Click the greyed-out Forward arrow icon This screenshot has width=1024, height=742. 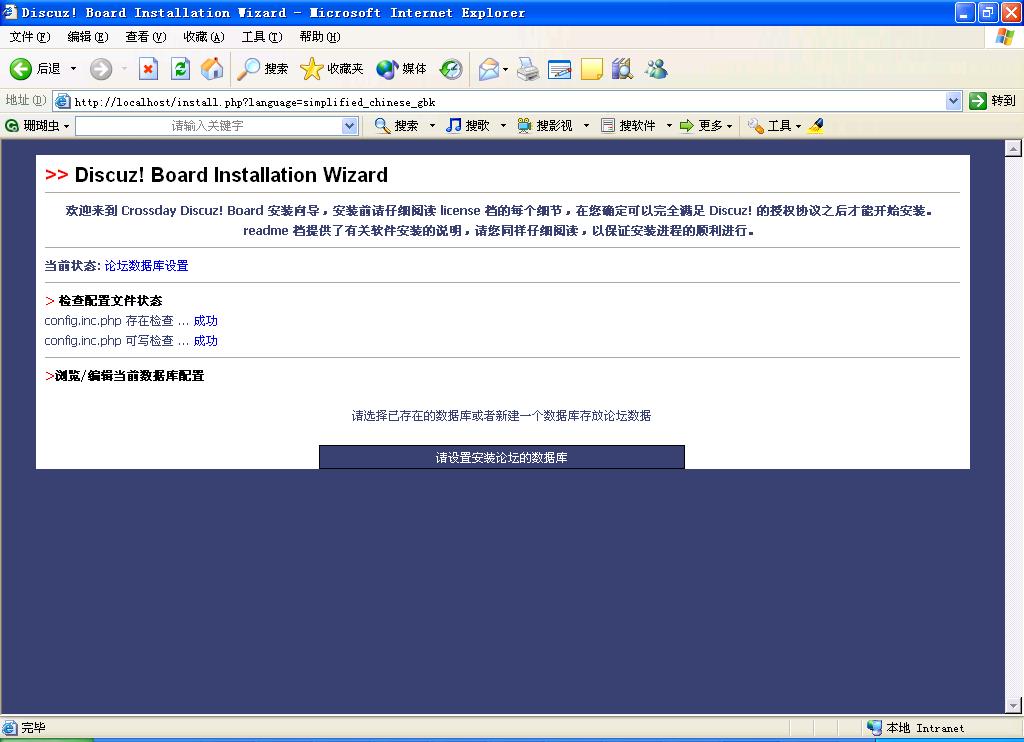point(101,69)
